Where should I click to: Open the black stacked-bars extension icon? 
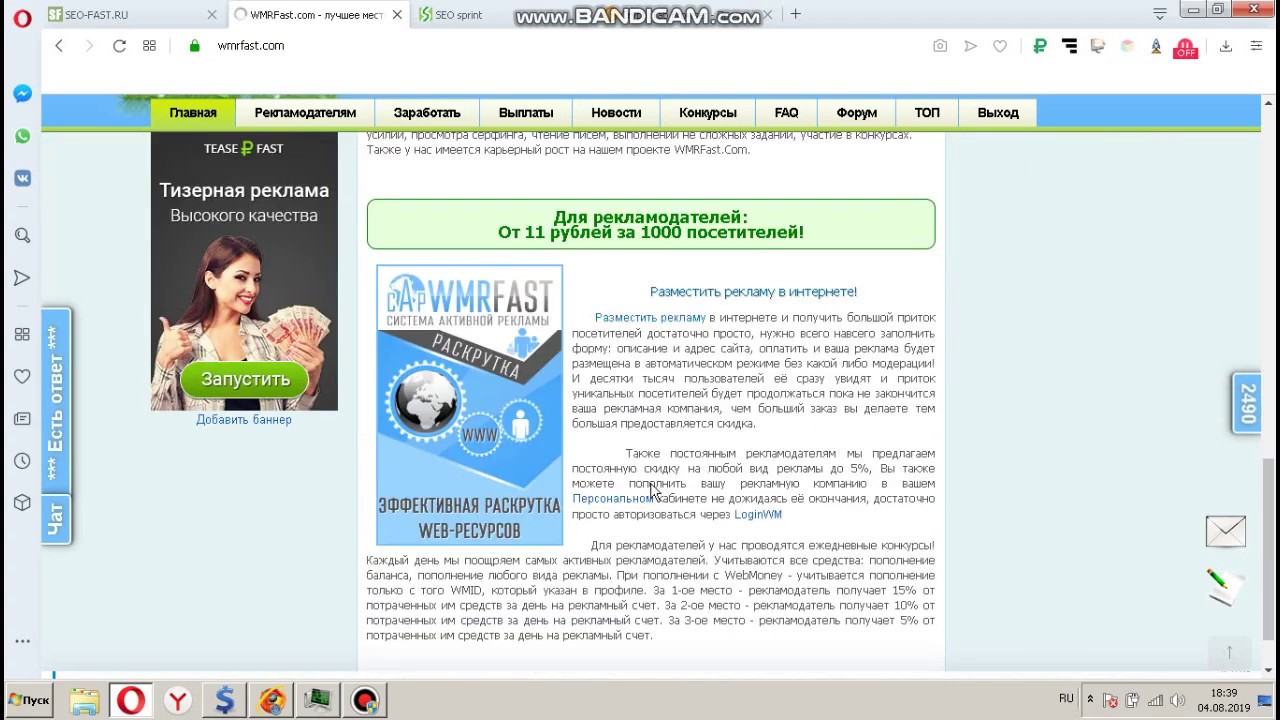tap(1069, 46)
